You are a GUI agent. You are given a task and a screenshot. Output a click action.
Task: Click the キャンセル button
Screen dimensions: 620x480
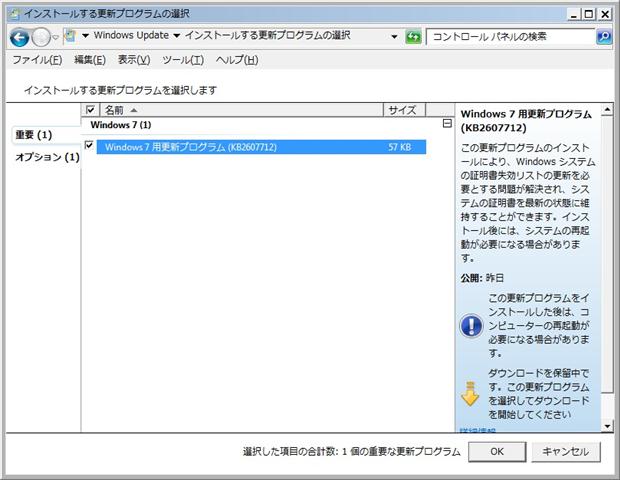tap(565, 452)
